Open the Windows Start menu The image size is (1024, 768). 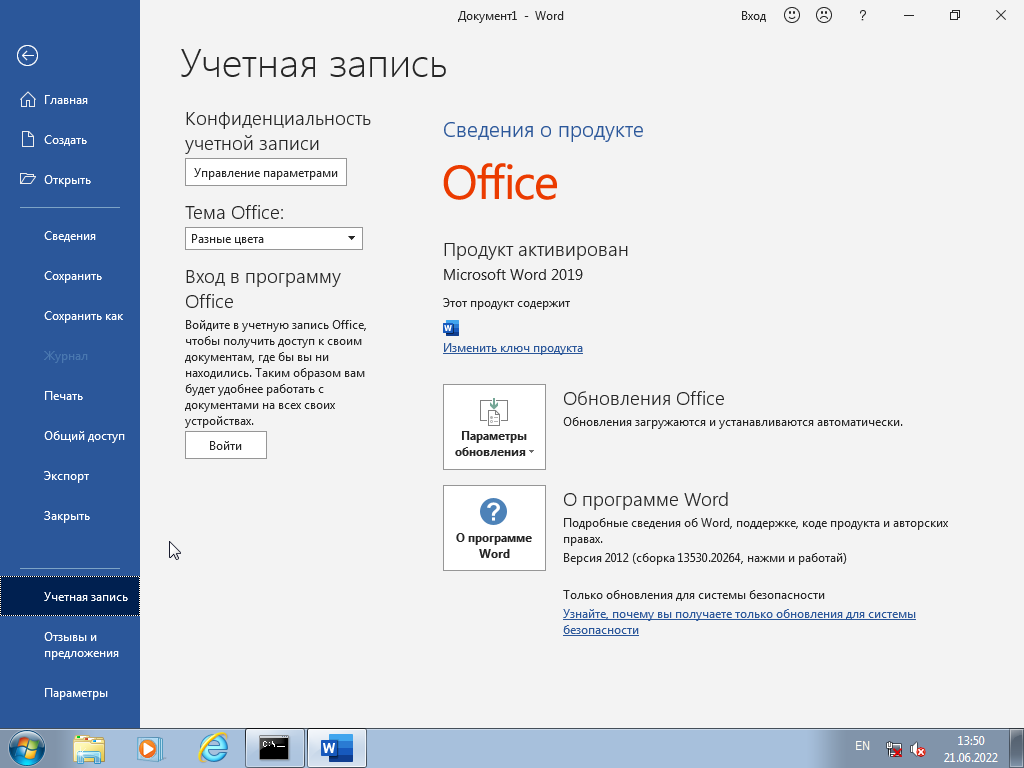point(27,748)
